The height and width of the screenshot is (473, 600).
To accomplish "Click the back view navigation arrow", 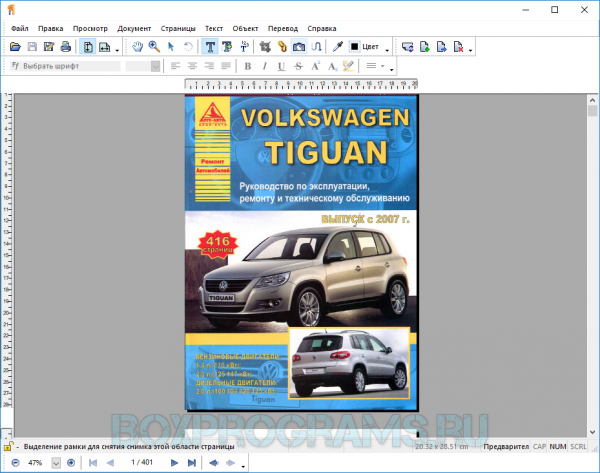I will [214, 463].
